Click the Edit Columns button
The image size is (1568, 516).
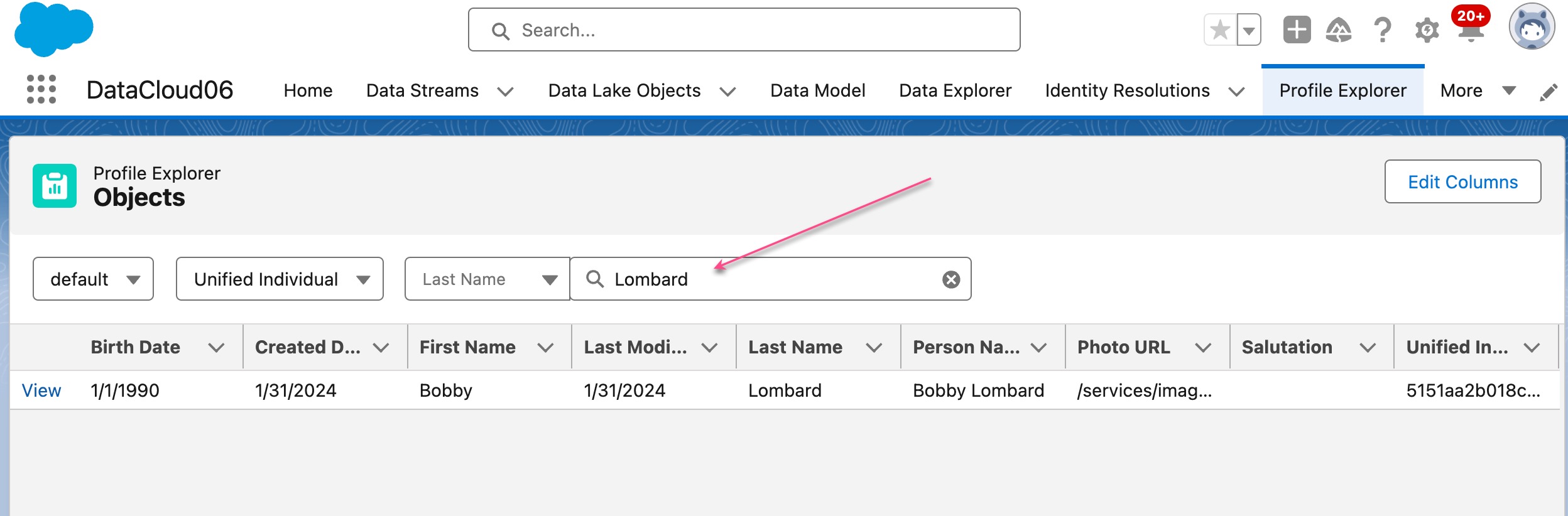1462,181
